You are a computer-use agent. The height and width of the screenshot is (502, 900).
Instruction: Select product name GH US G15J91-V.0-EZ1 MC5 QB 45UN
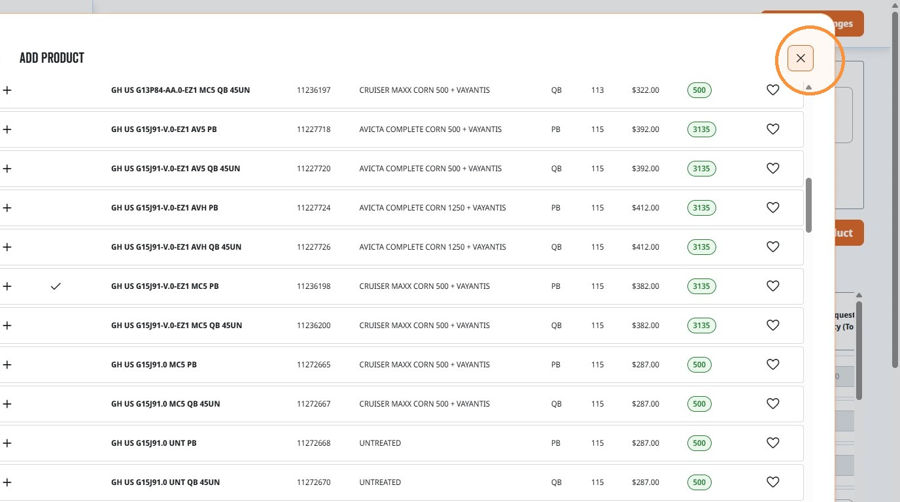pos(176,325)
